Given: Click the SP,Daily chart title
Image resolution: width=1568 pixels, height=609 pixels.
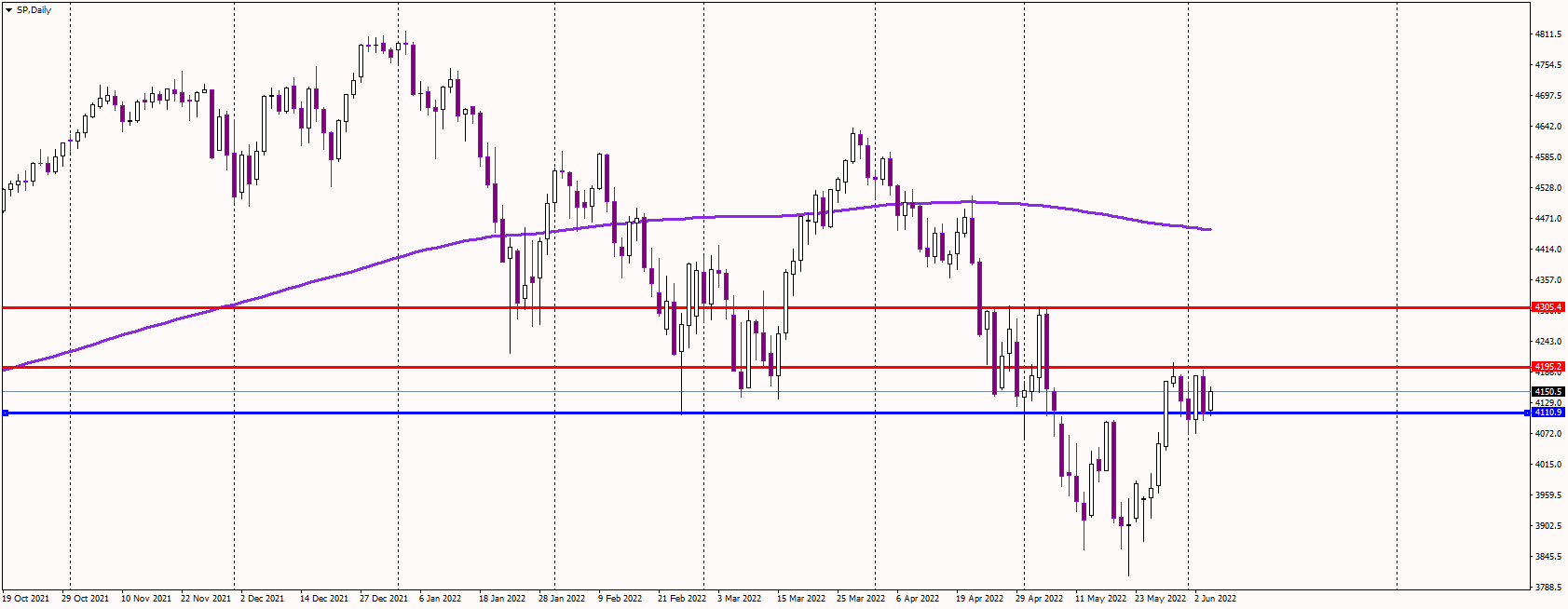Looking at the screenshot, I should tap(34, 10).
